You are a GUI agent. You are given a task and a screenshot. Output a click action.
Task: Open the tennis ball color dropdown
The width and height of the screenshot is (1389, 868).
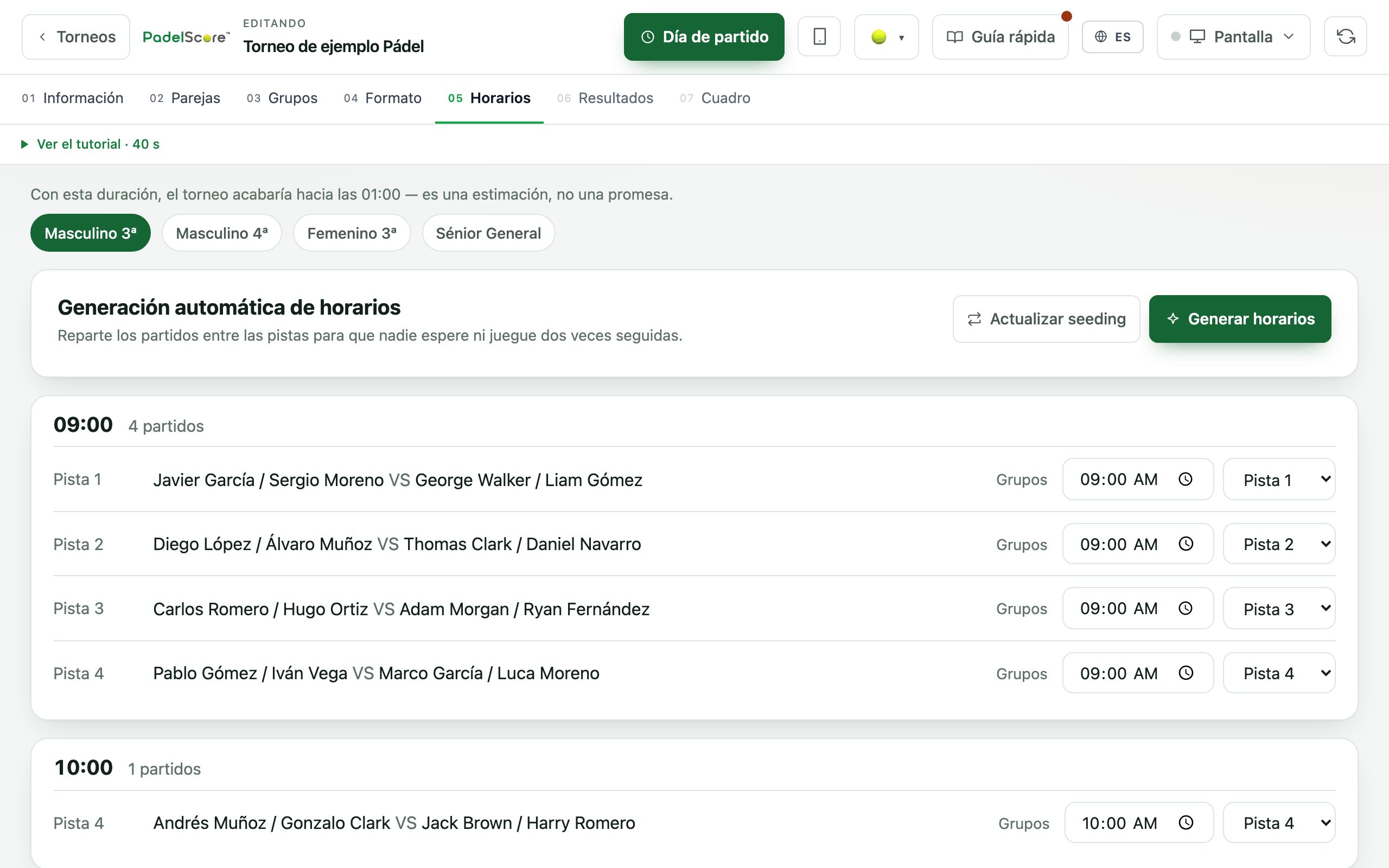click(x=886, y=37)
